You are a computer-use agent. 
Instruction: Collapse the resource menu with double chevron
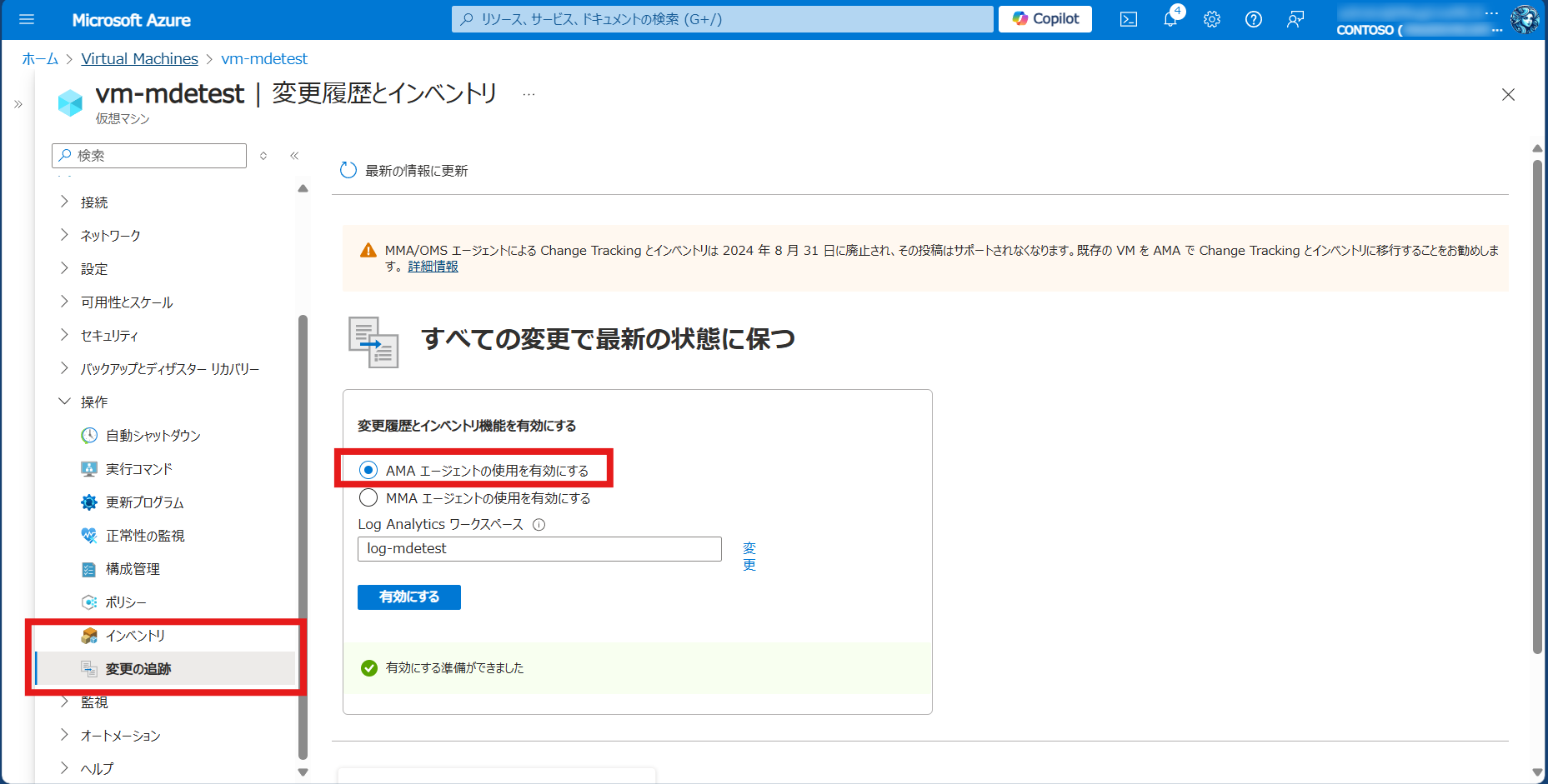[294, 156]
